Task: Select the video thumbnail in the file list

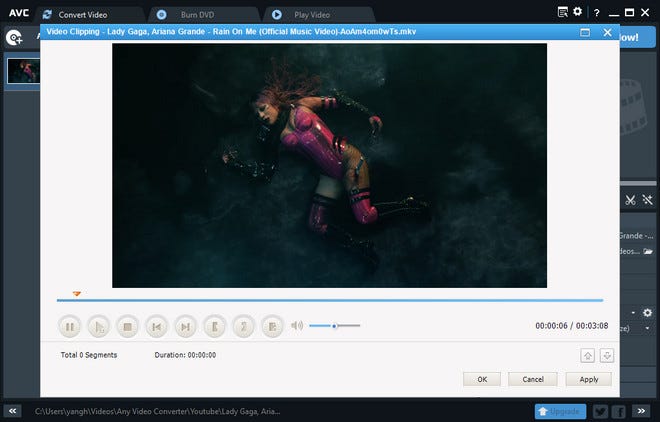Action: pos(24,71)
